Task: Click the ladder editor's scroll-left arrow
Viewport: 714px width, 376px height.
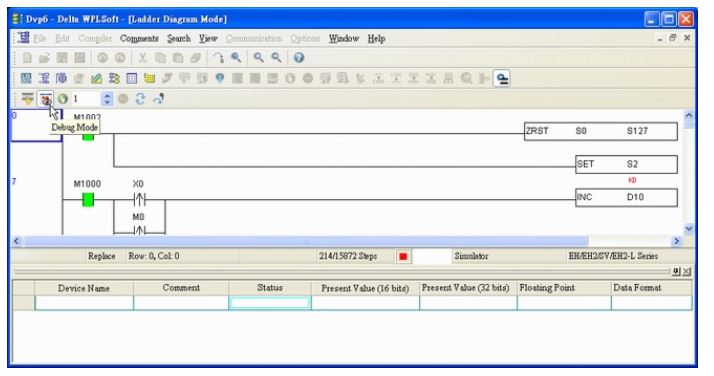Action: tap(17, 241)
